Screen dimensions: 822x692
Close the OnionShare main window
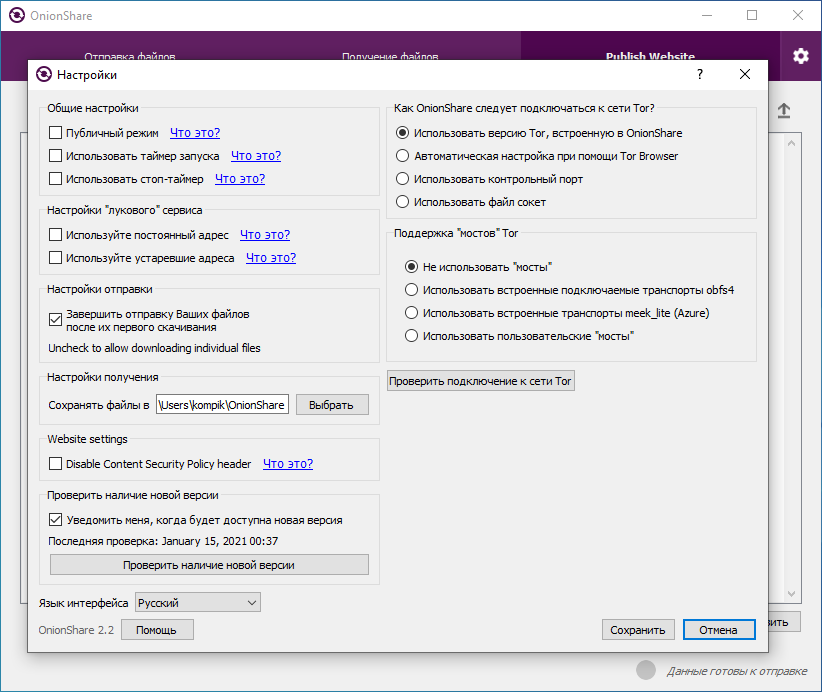[797, 15]
